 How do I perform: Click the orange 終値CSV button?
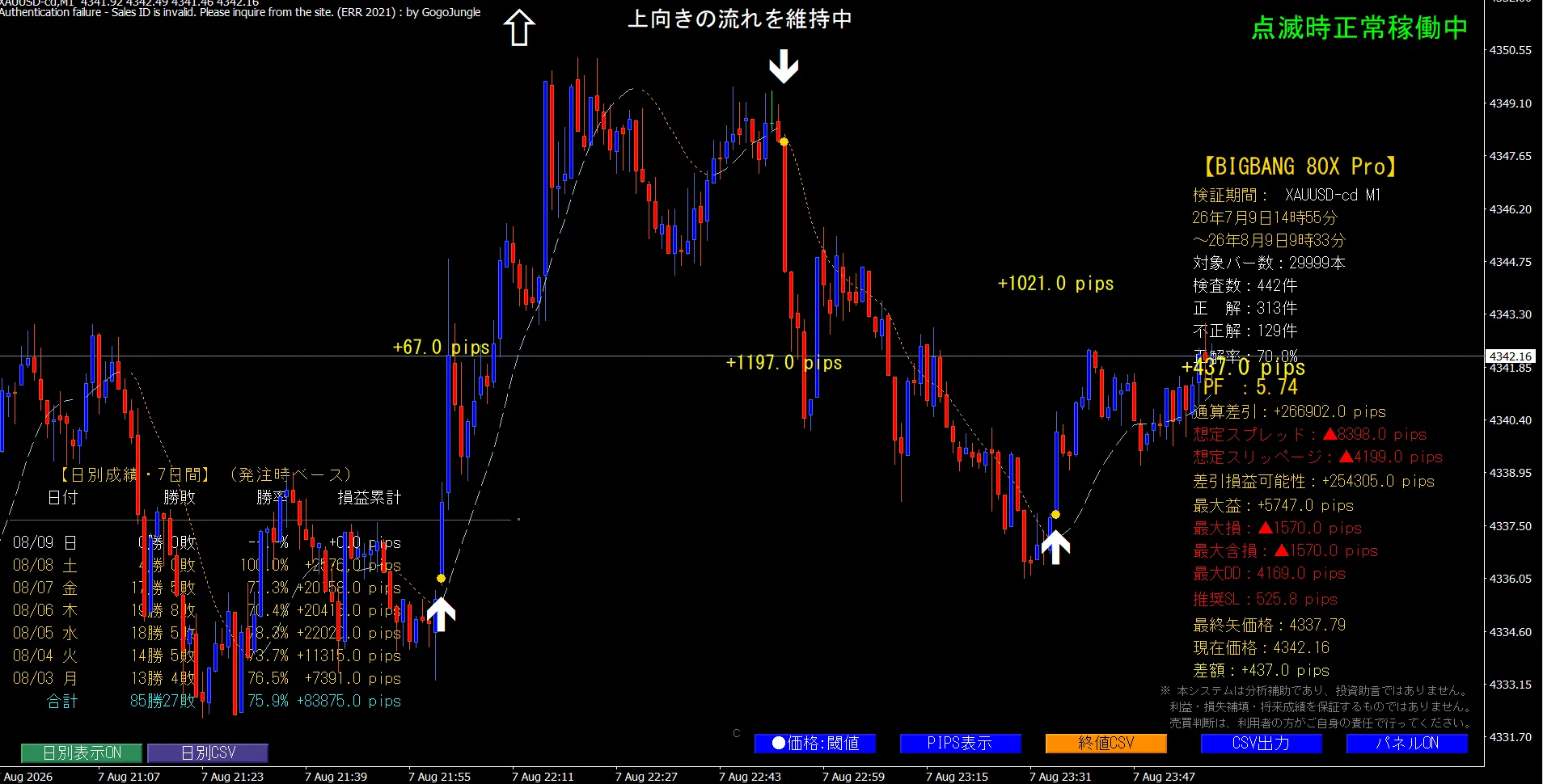pyautogui.click(x=1105, y=744)
